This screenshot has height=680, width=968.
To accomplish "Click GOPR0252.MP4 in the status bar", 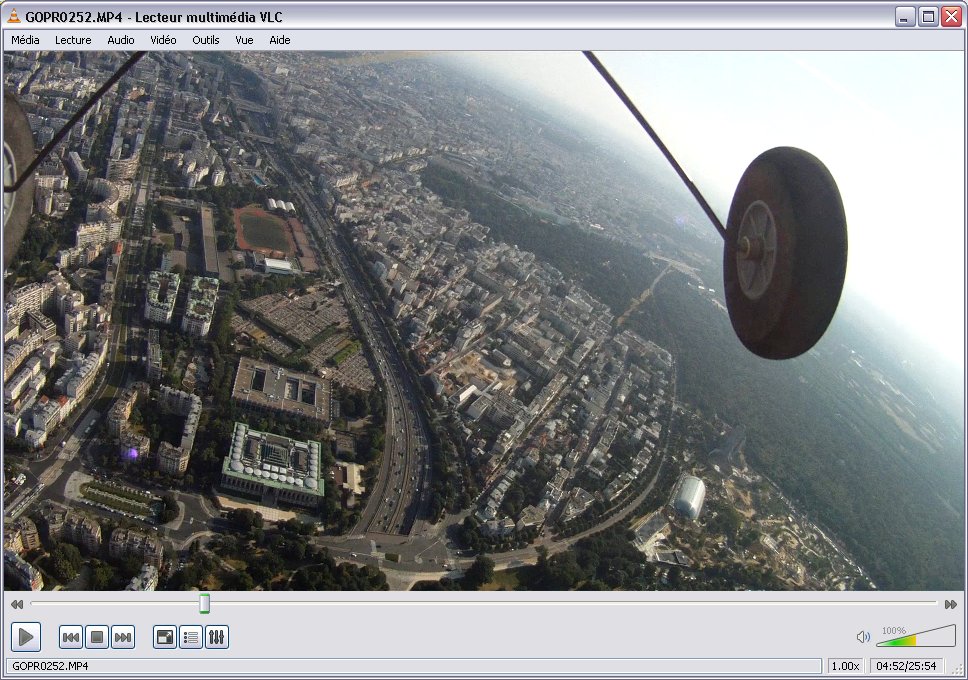I will click(50, 666).
